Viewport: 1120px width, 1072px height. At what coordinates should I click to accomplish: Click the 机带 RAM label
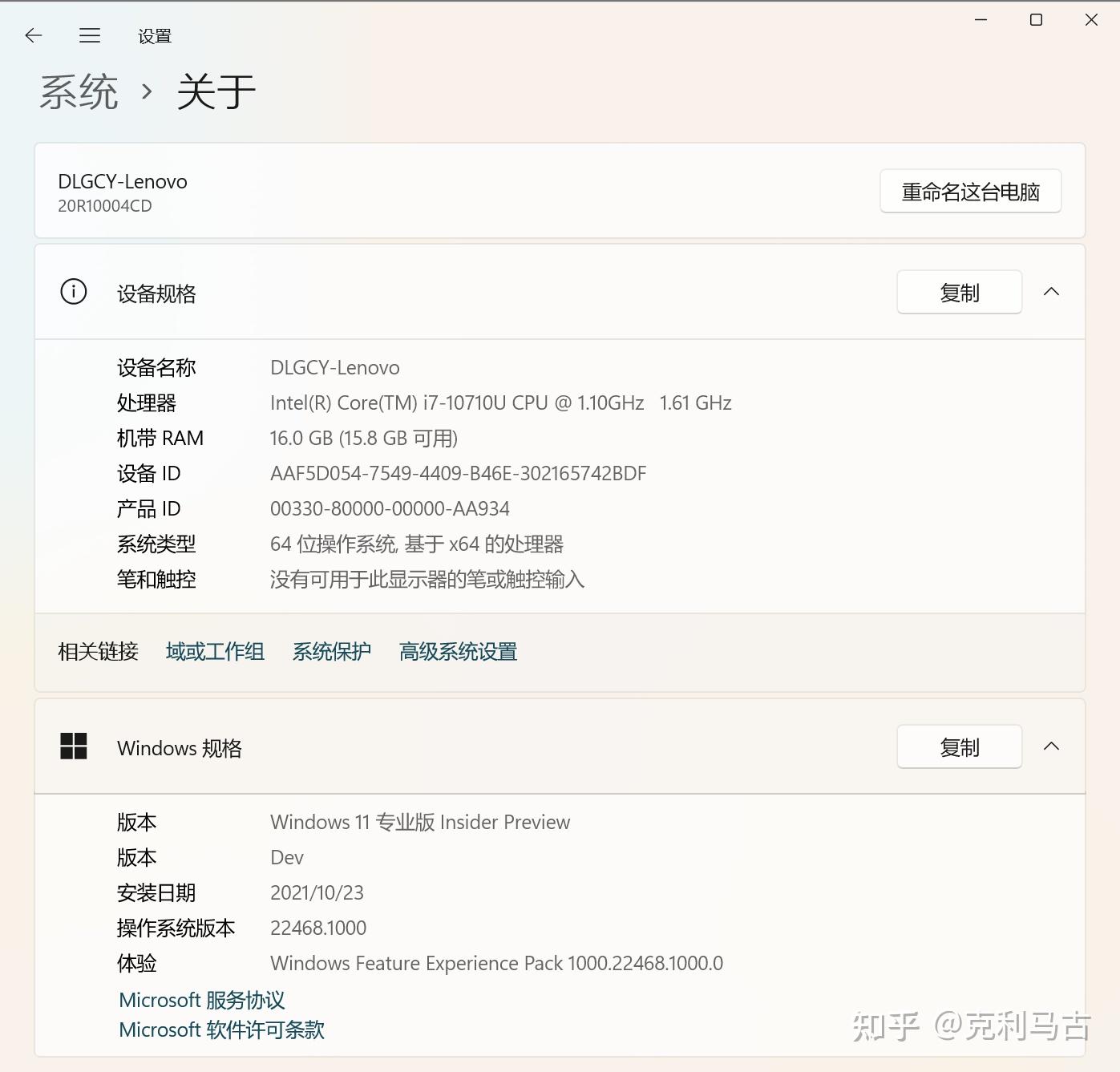160,439
